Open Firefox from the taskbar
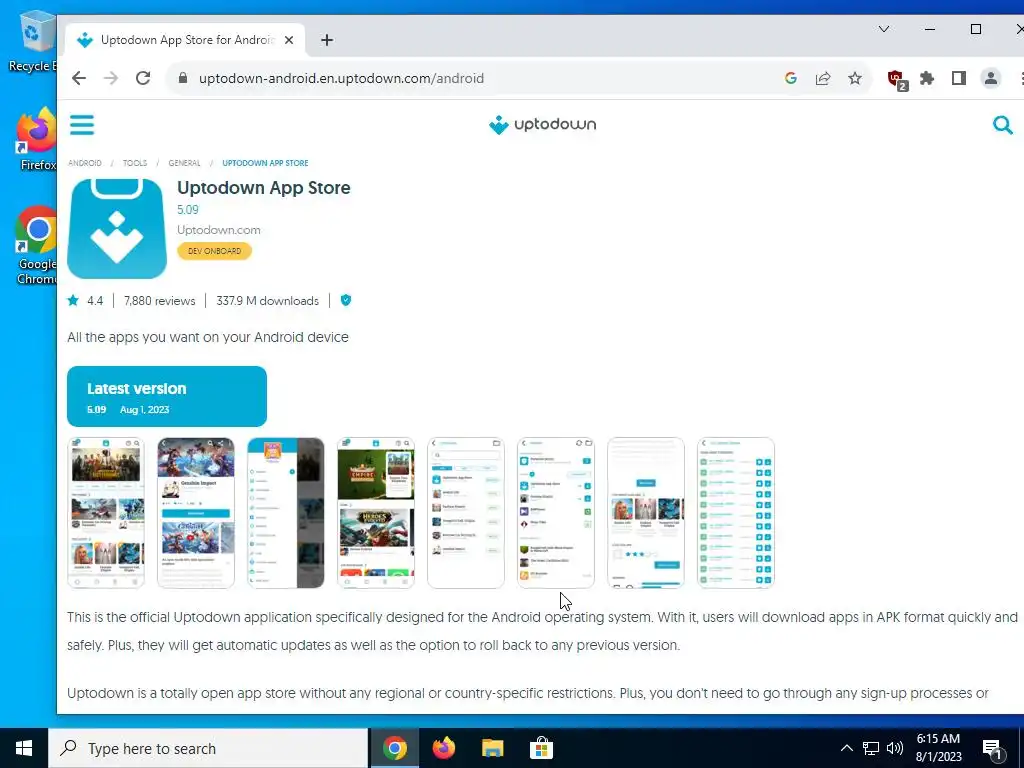The height and width of the screenshot is (768, 1024). [443, 748]
